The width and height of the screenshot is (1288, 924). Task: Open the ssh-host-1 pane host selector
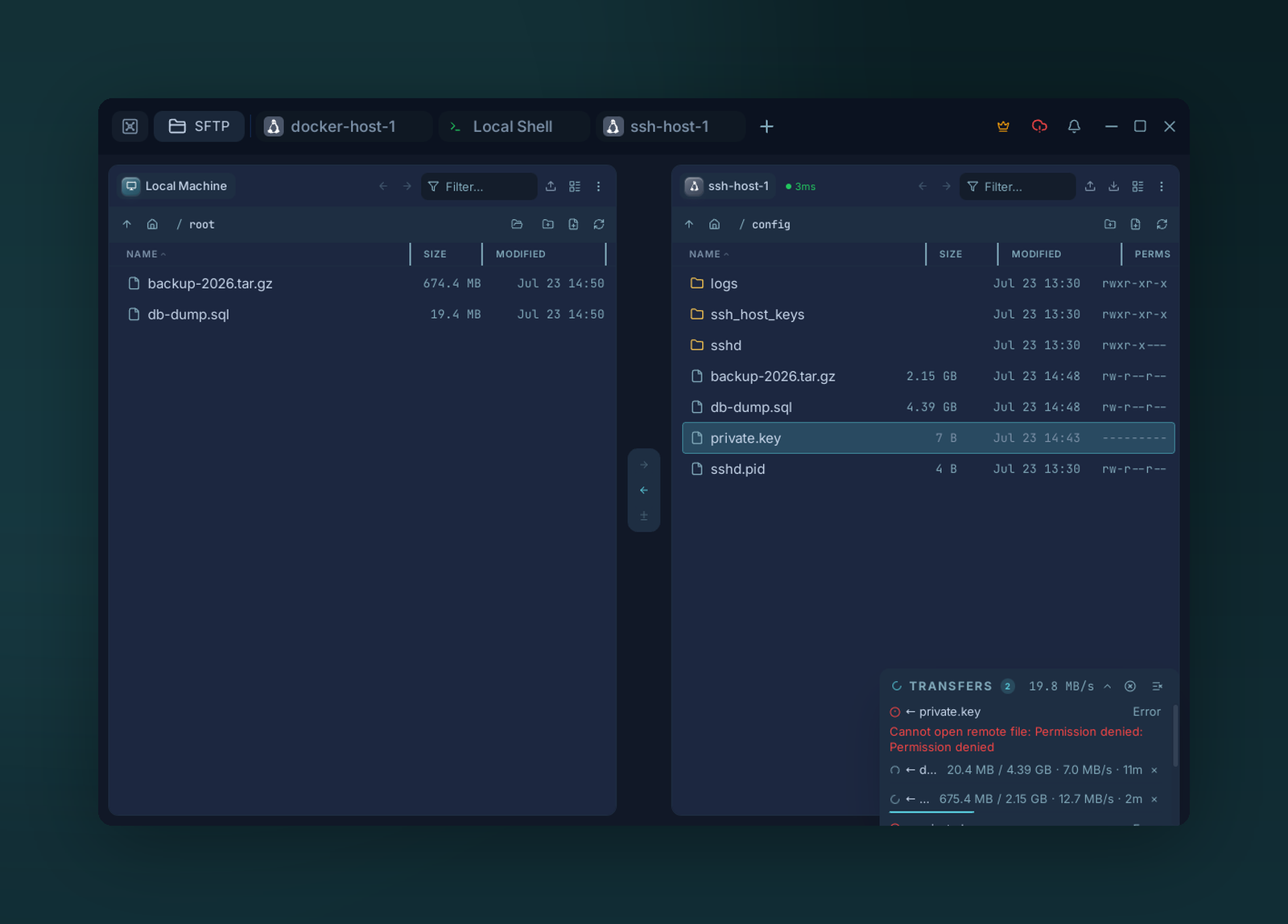click(729, 186)
